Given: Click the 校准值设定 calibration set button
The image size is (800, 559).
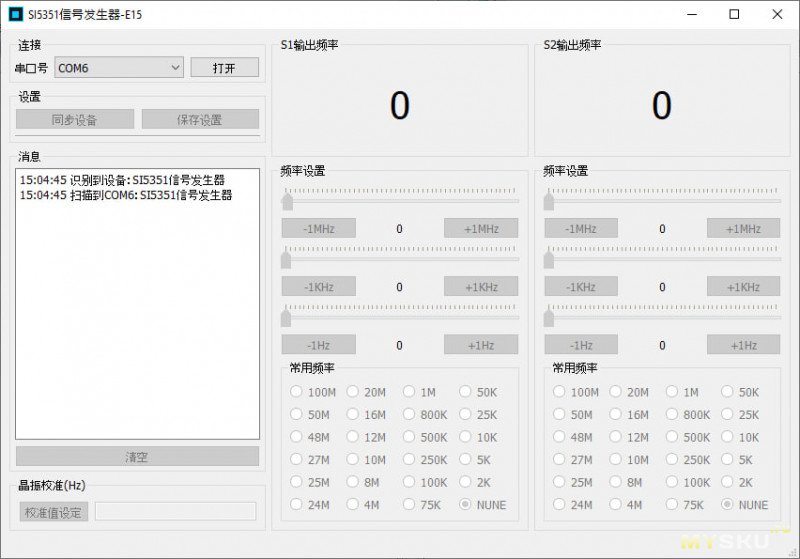Looking at the screenshot, I should pyautogui.click(x=54, y=511).
